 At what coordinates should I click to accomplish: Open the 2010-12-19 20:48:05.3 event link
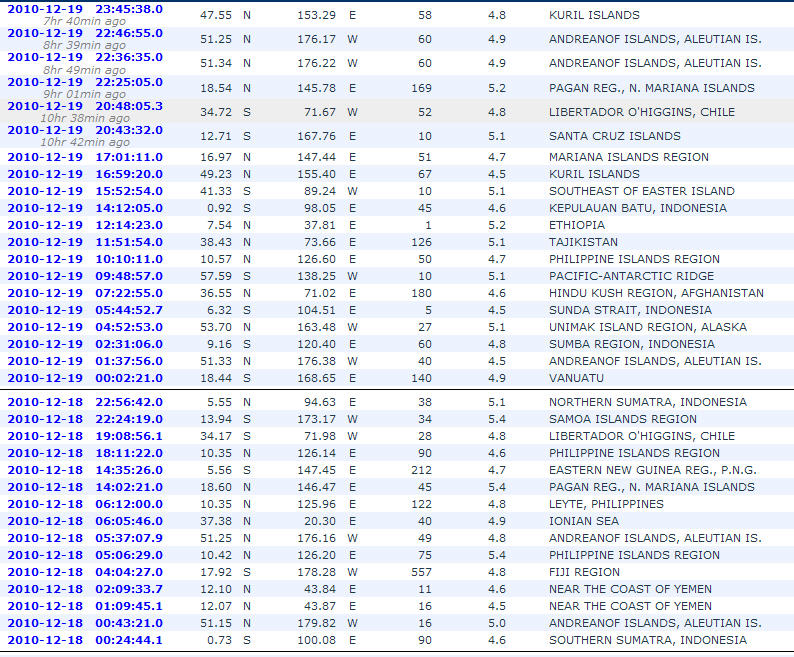[x=85, y=106]
